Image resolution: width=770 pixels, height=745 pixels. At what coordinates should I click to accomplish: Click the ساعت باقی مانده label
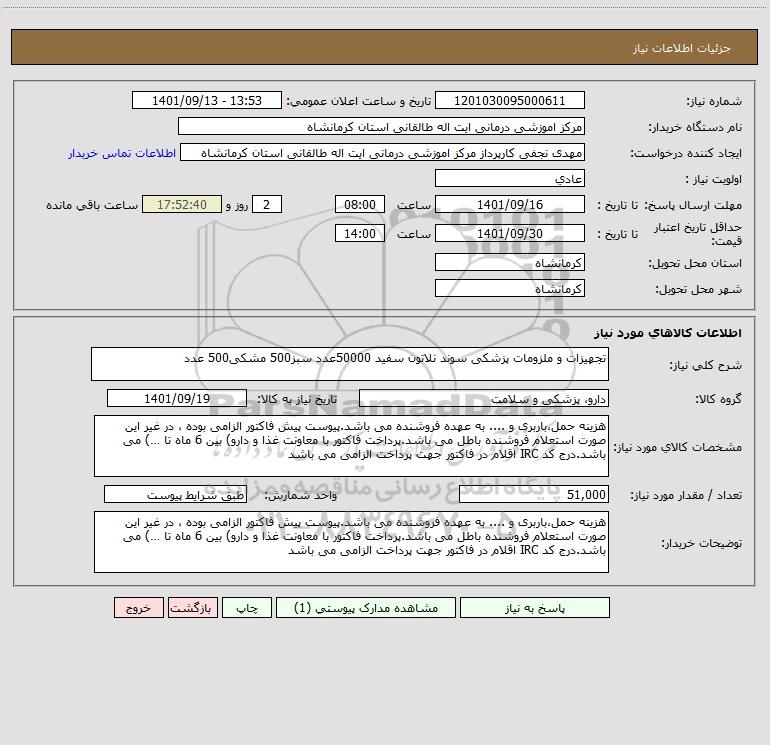coord(92,205)
